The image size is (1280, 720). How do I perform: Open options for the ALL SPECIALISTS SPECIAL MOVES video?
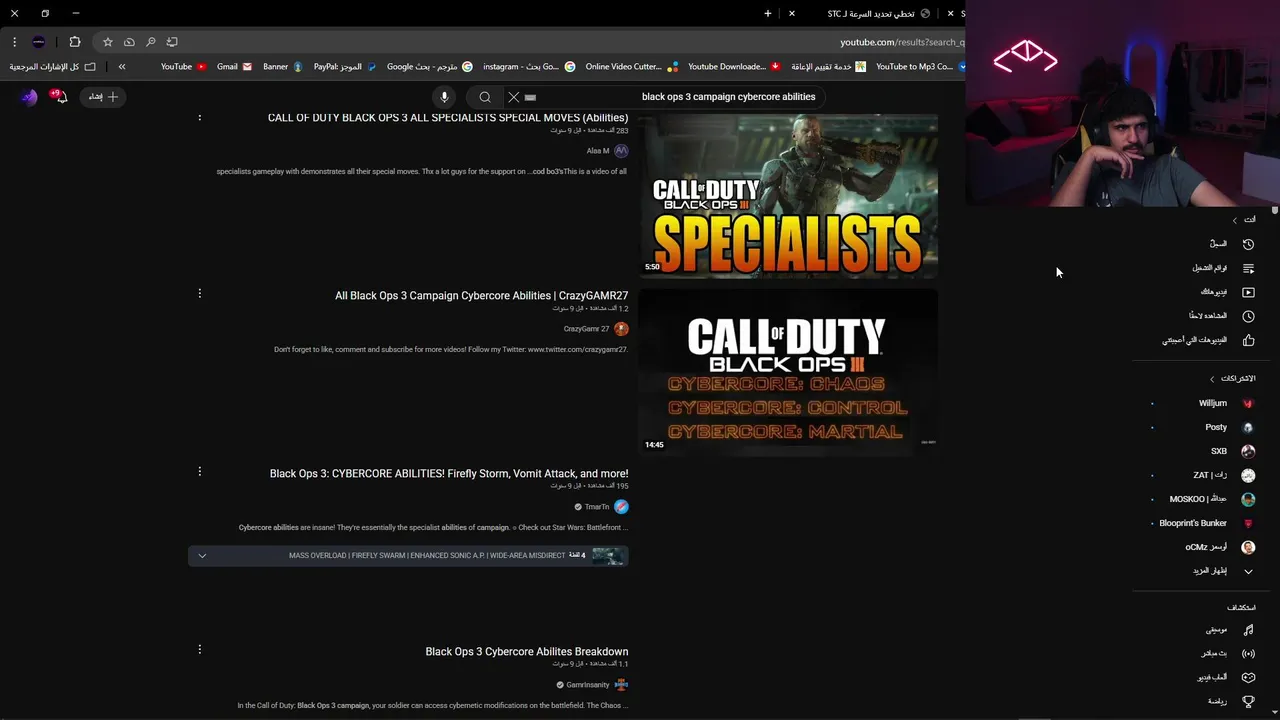(199, 117)
